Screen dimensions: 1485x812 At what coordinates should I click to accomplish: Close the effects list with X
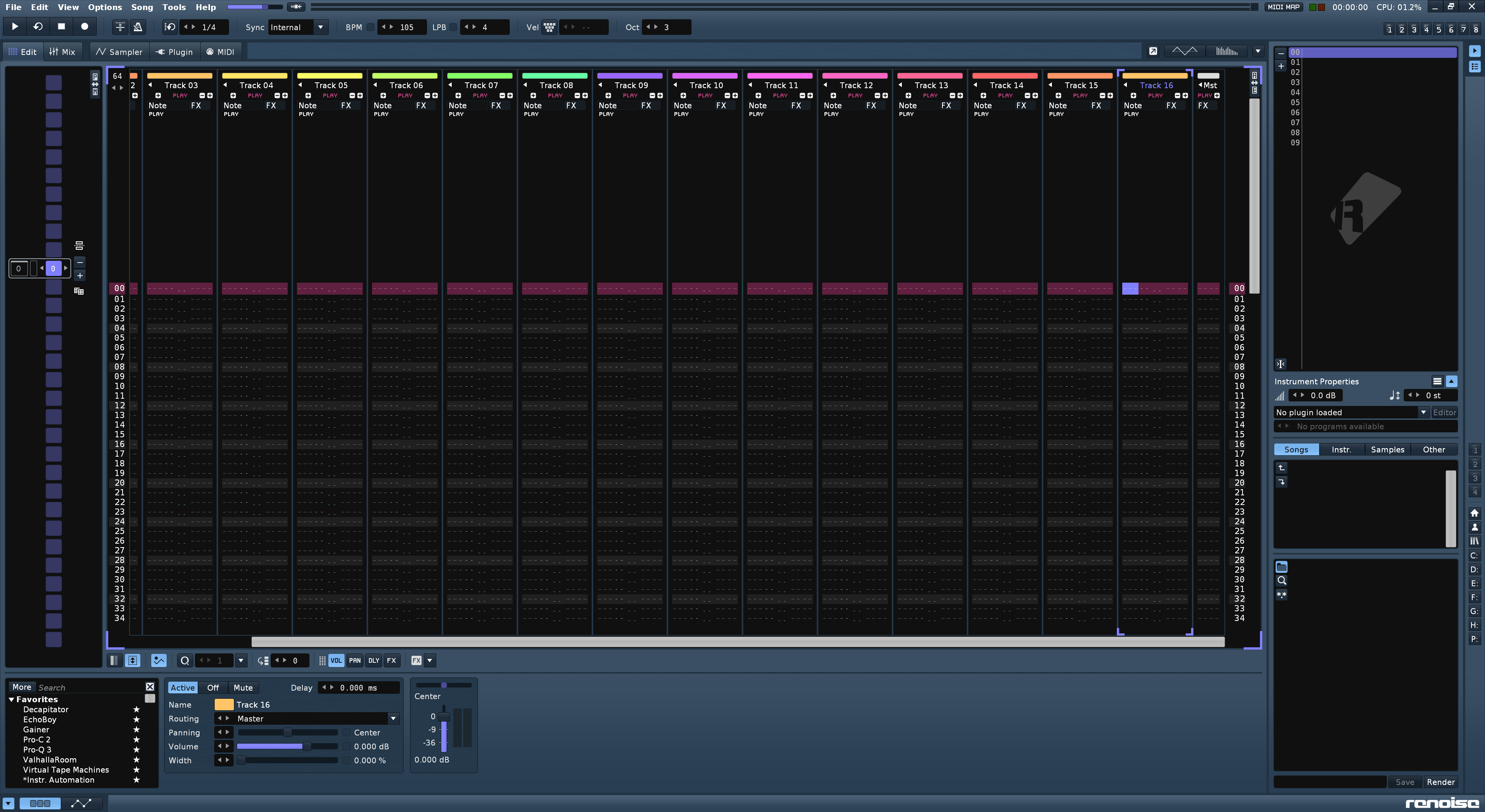150,687
